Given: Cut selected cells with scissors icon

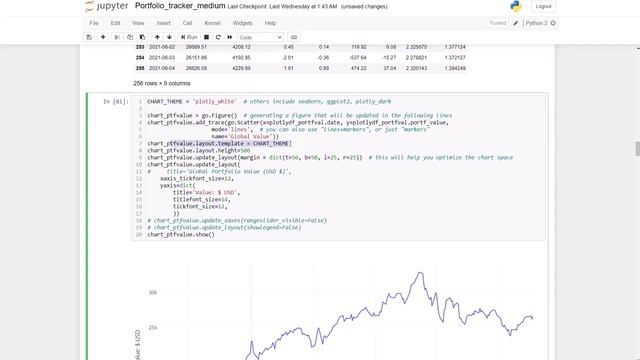Looking at the screenshot, I should coord(117,37).
